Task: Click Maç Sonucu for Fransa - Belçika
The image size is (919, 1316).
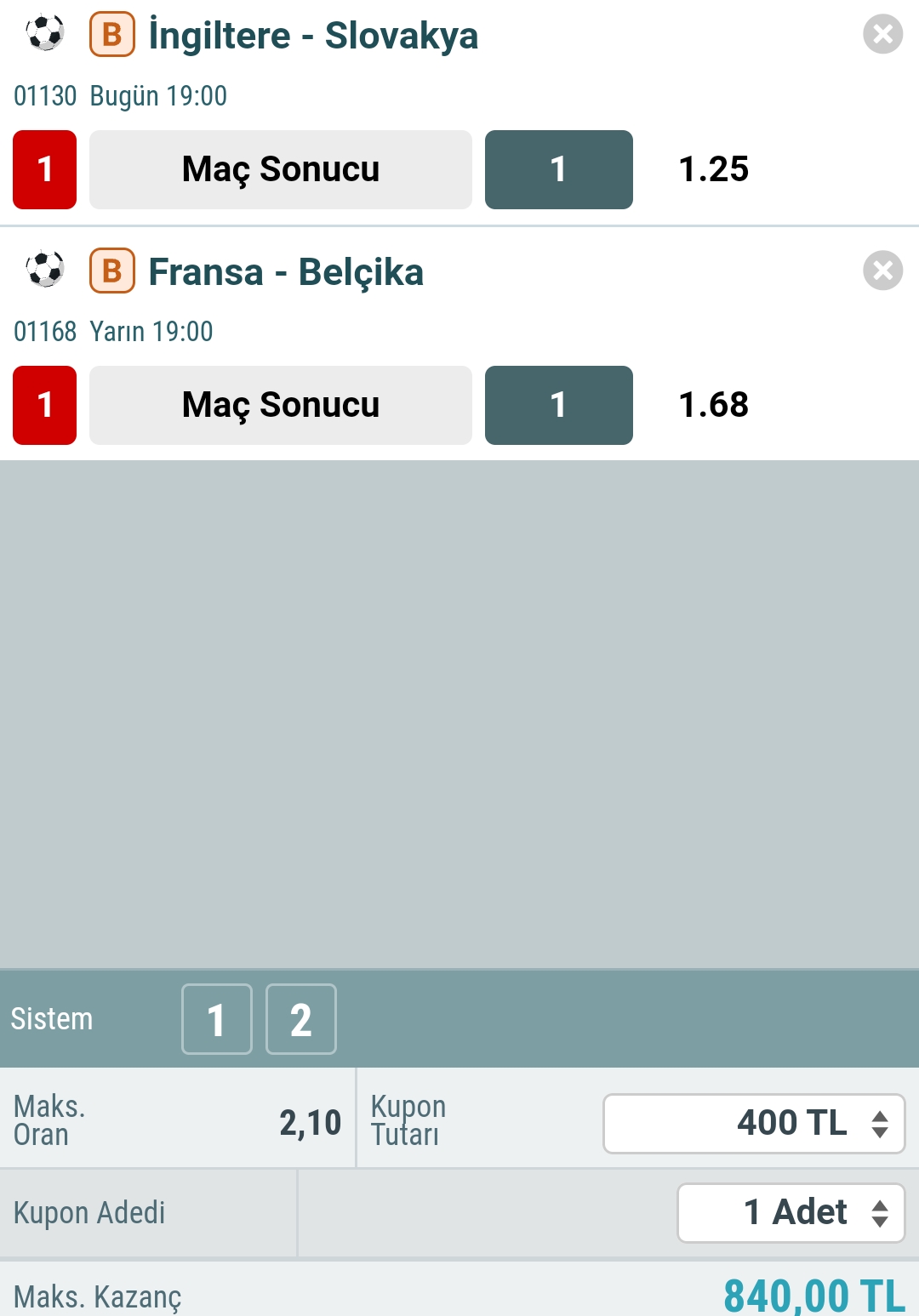Action: tap(281, 405)
